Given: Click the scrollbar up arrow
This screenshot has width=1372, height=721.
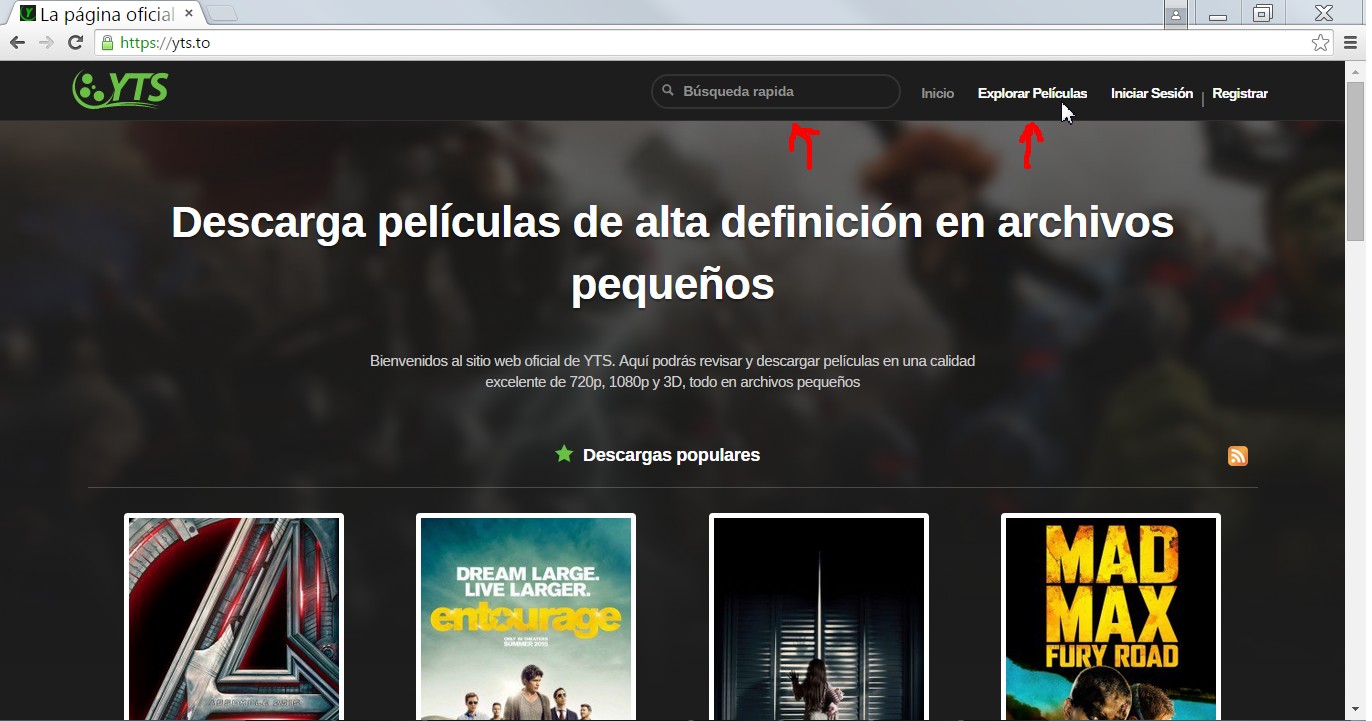Looking at the screenshot, I should pos(1355,71).
